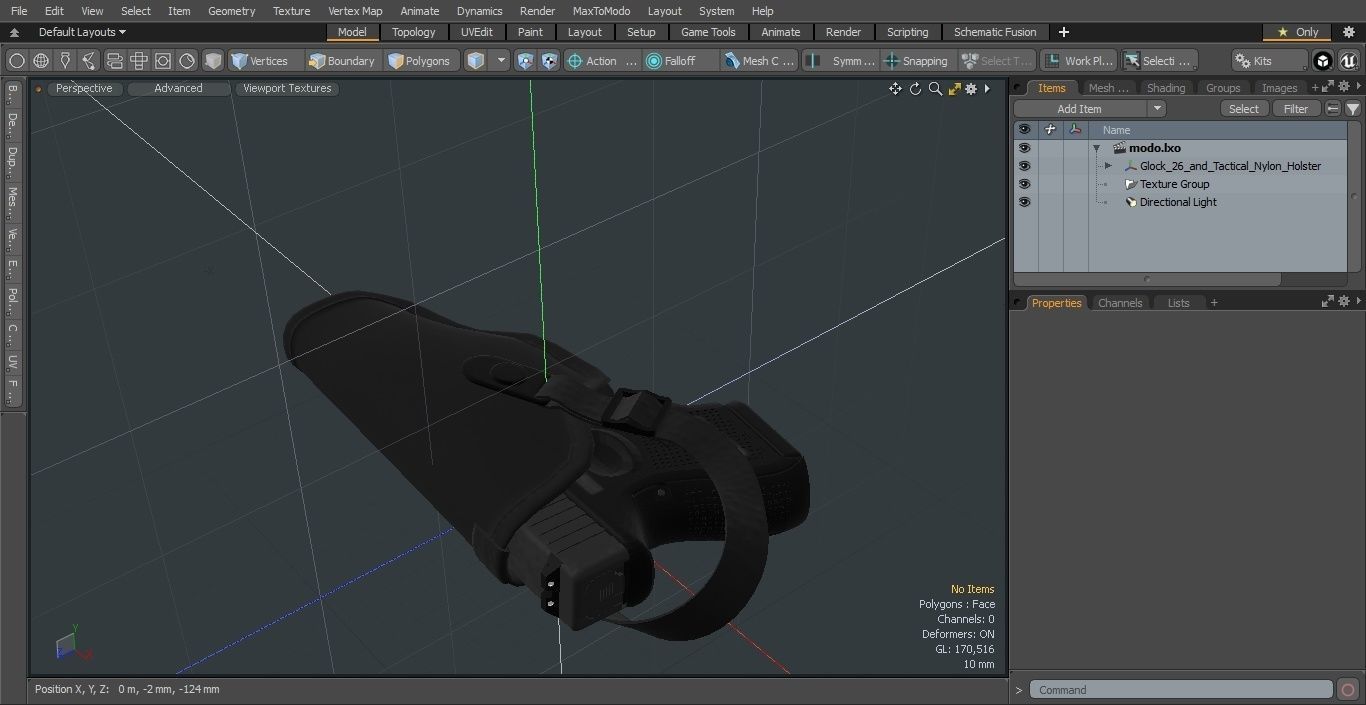Image resolution: width=1366 pixels, height=705 pixels.
Task: Toggle visibility of Glock_26_and_Tactical_Nylon_Holster
Action: [1024, 166]
